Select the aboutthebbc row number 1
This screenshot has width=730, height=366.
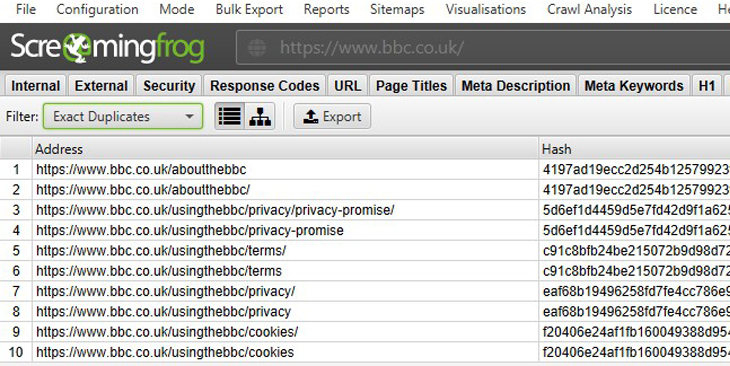[16, 169]
